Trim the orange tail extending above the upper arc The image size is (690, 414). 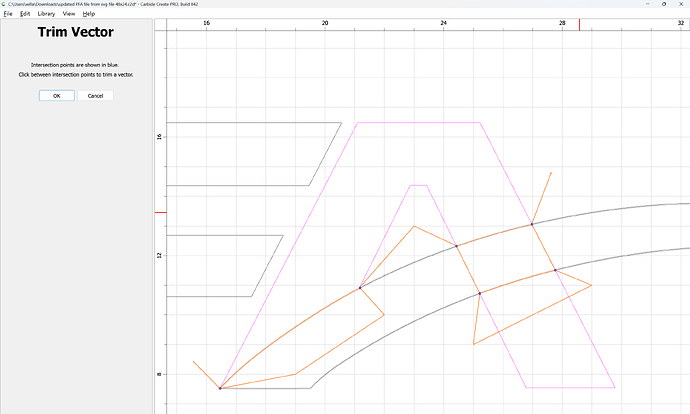click(542, 196)
